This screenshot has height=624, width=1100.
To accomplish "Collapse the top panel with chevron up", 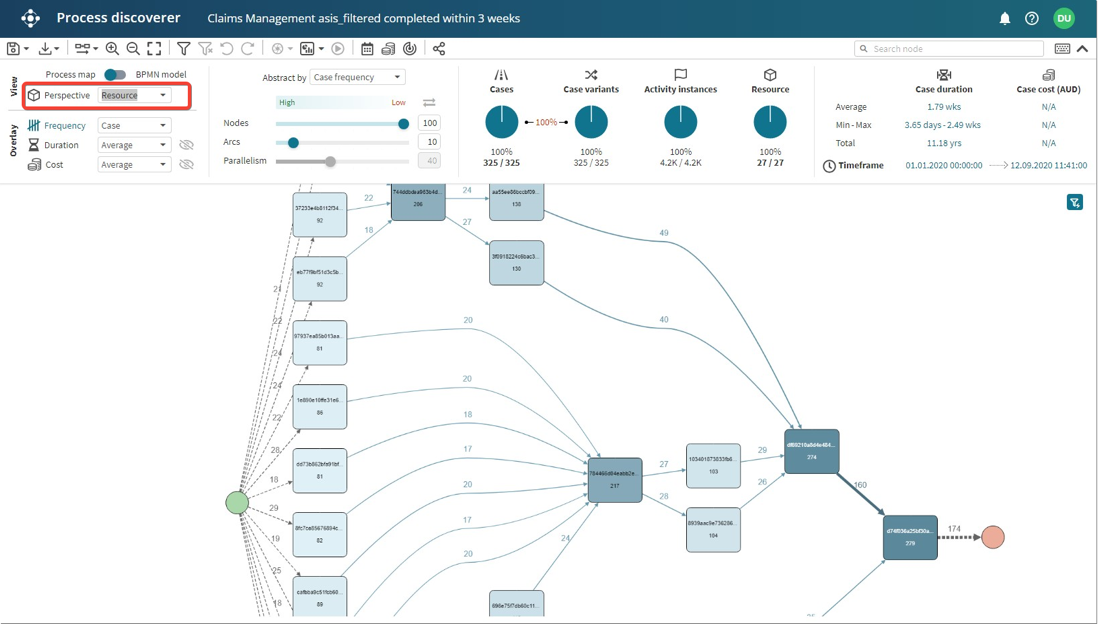I will [x=1083, y=48].
